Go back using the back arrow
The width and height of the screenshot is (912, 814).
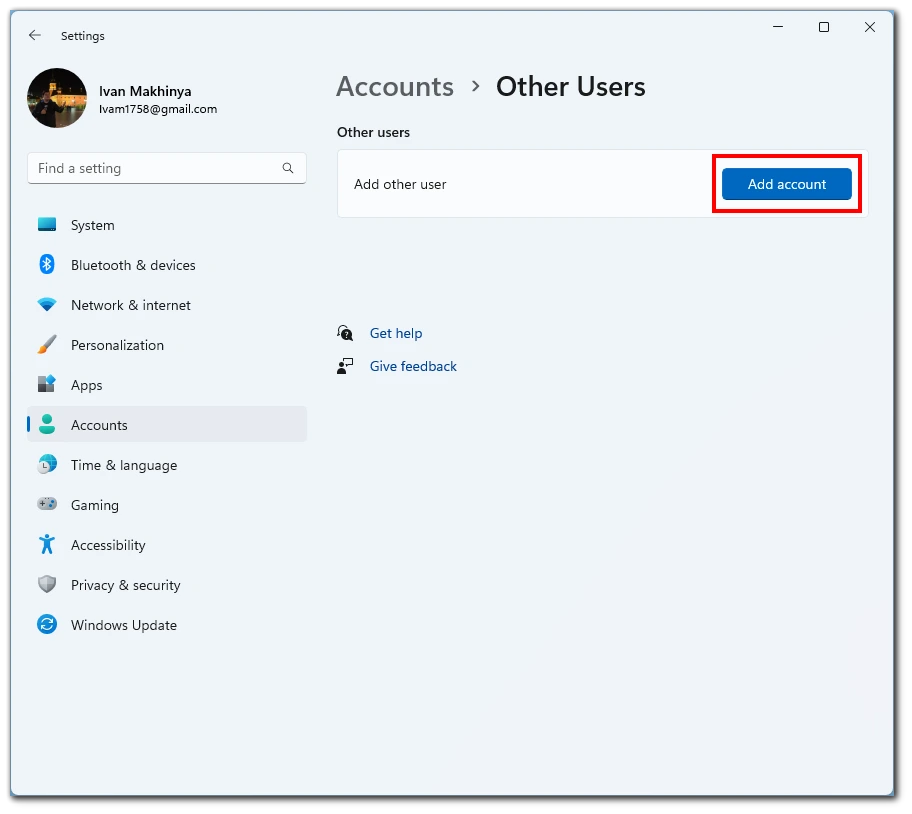tap(35, 35)
